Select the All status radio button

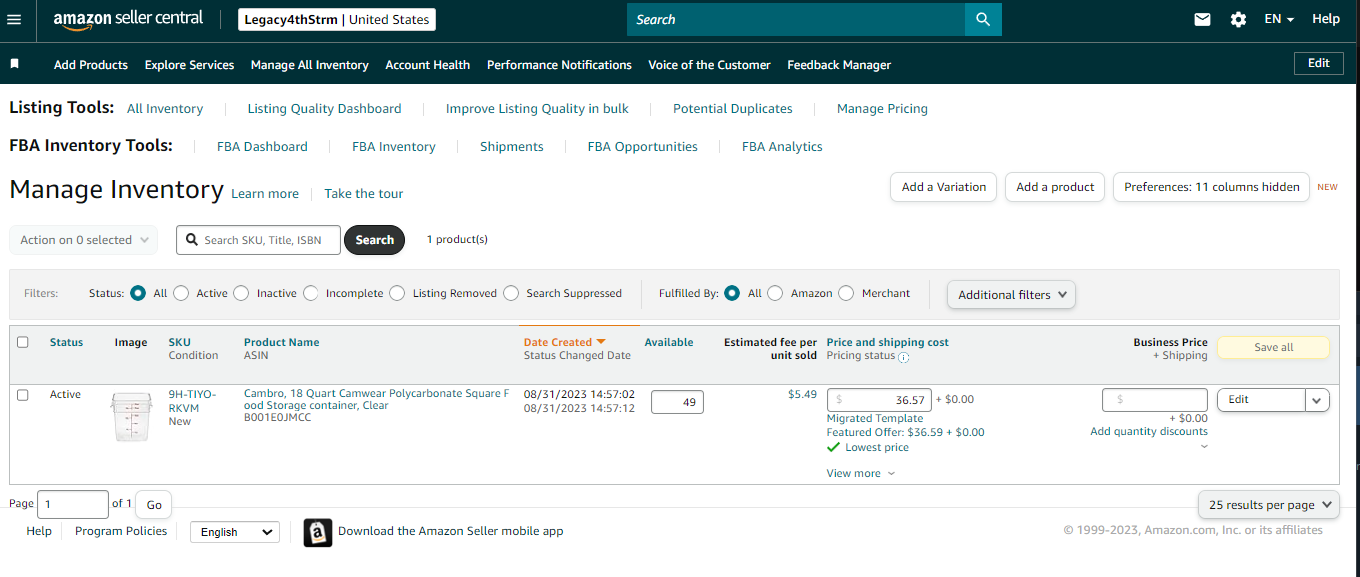point(138,293)
